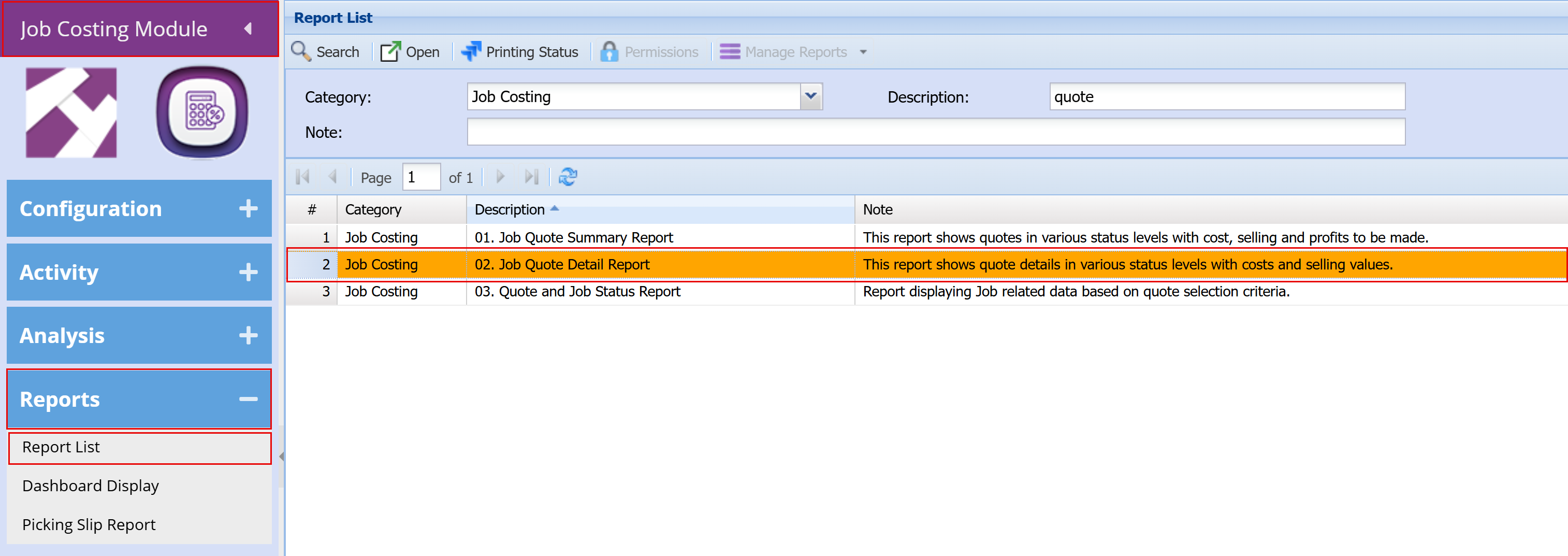
Task: Jump to last page arrow
Action: pos(531,177)
